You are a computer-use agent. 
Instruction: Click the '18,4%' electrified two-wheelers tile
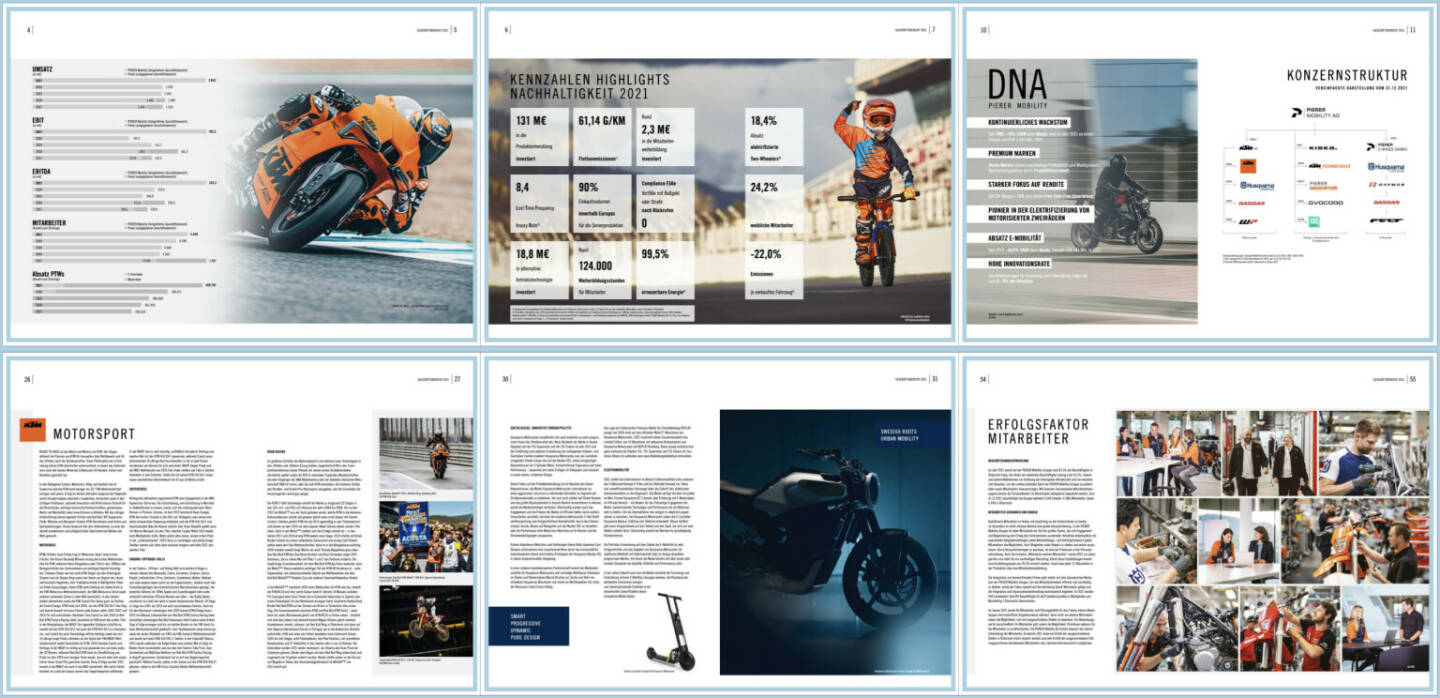(x=773, y=139)
